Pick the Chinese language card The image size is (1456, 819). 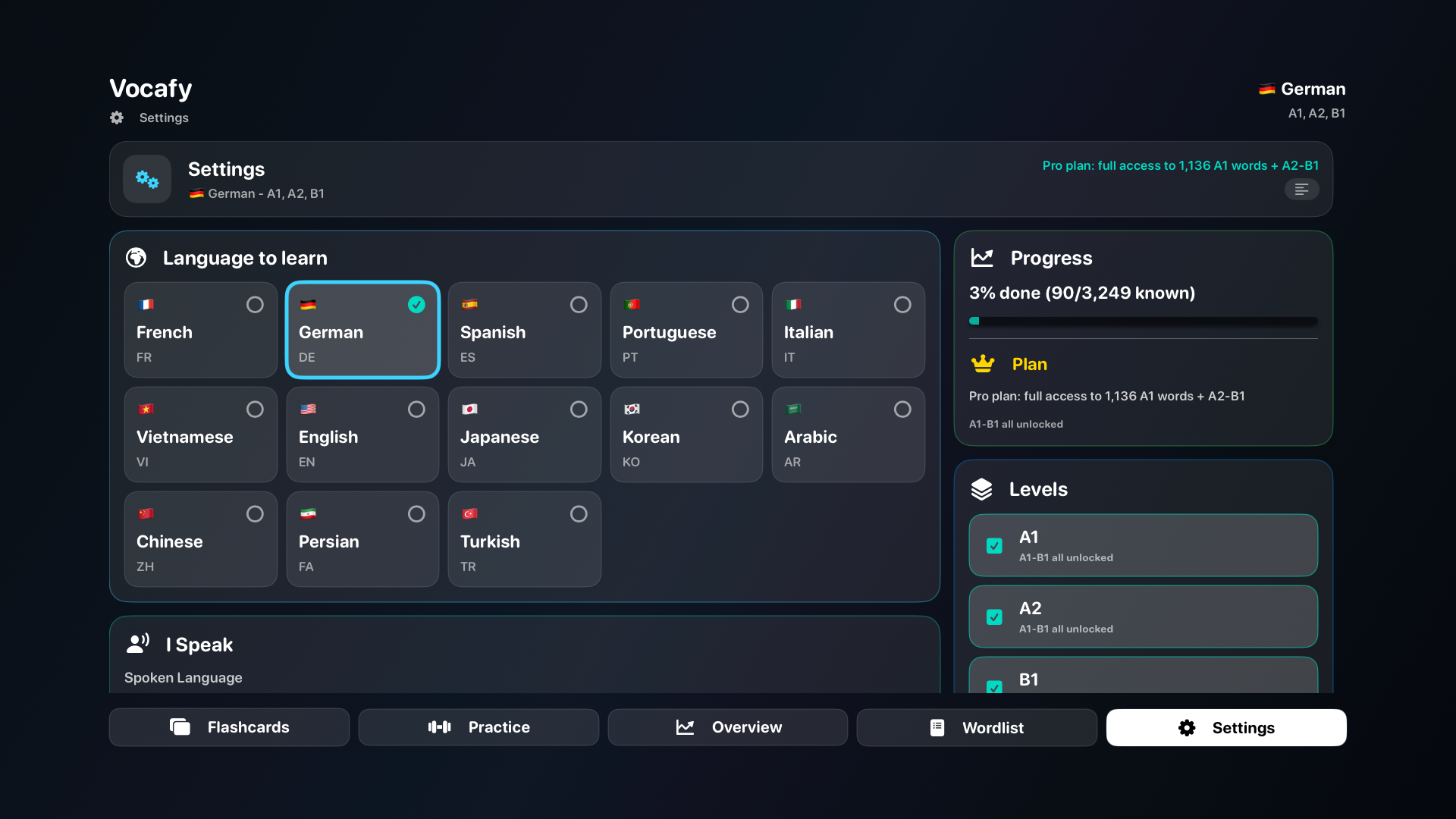pos(201,539)
